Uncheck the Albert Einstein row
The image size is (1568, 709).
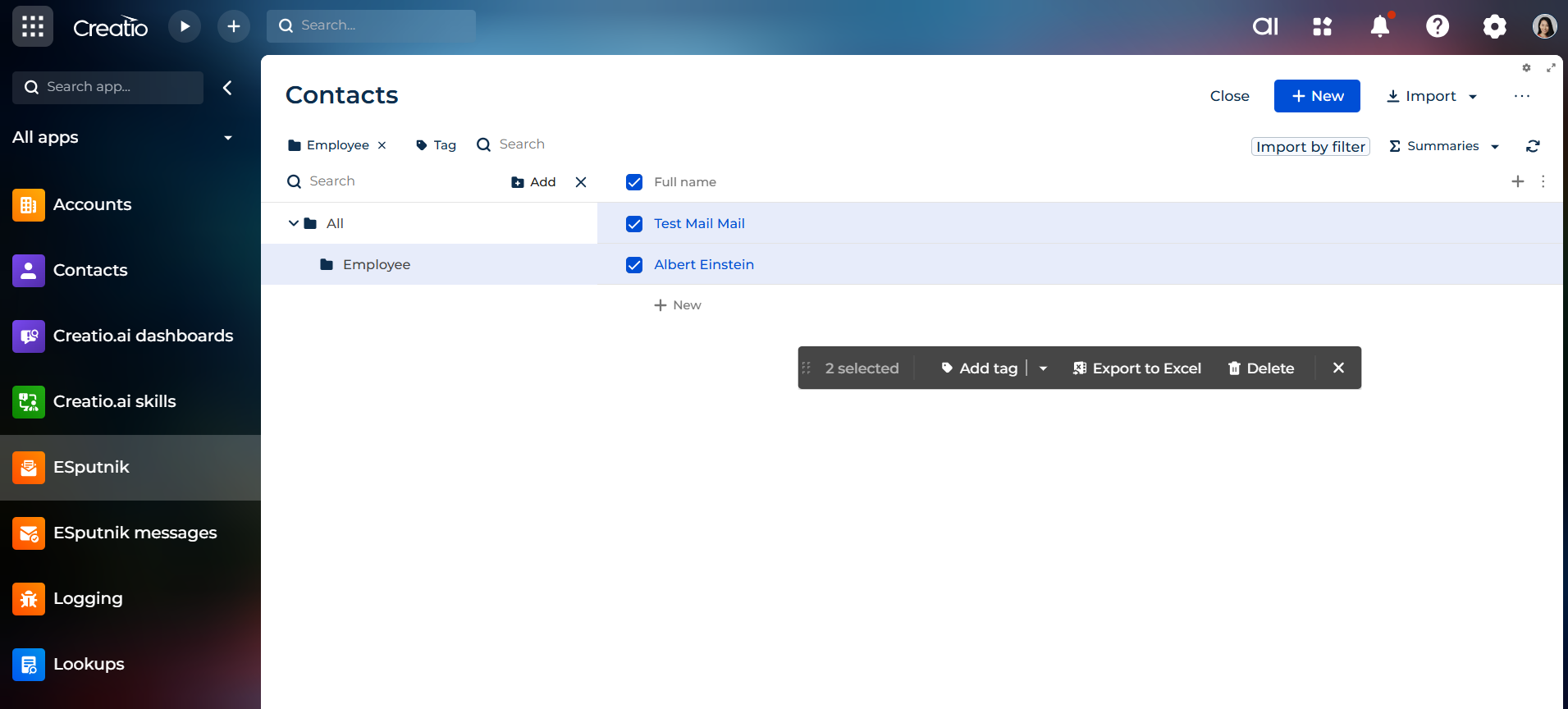634,265
